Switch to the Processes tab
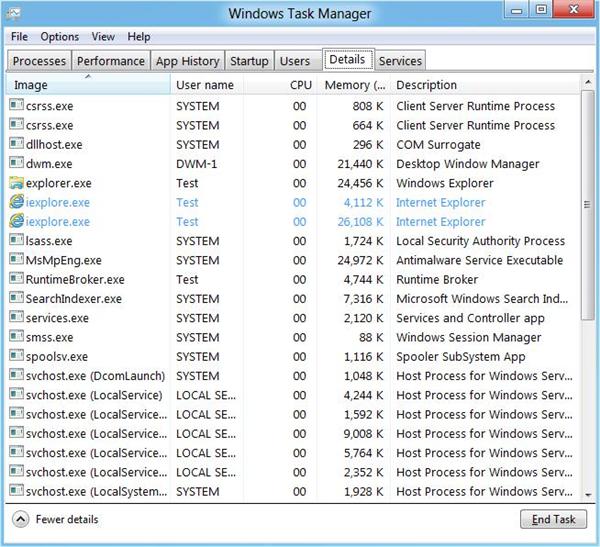This screenshot has width=600, height=547. (39, 61)
